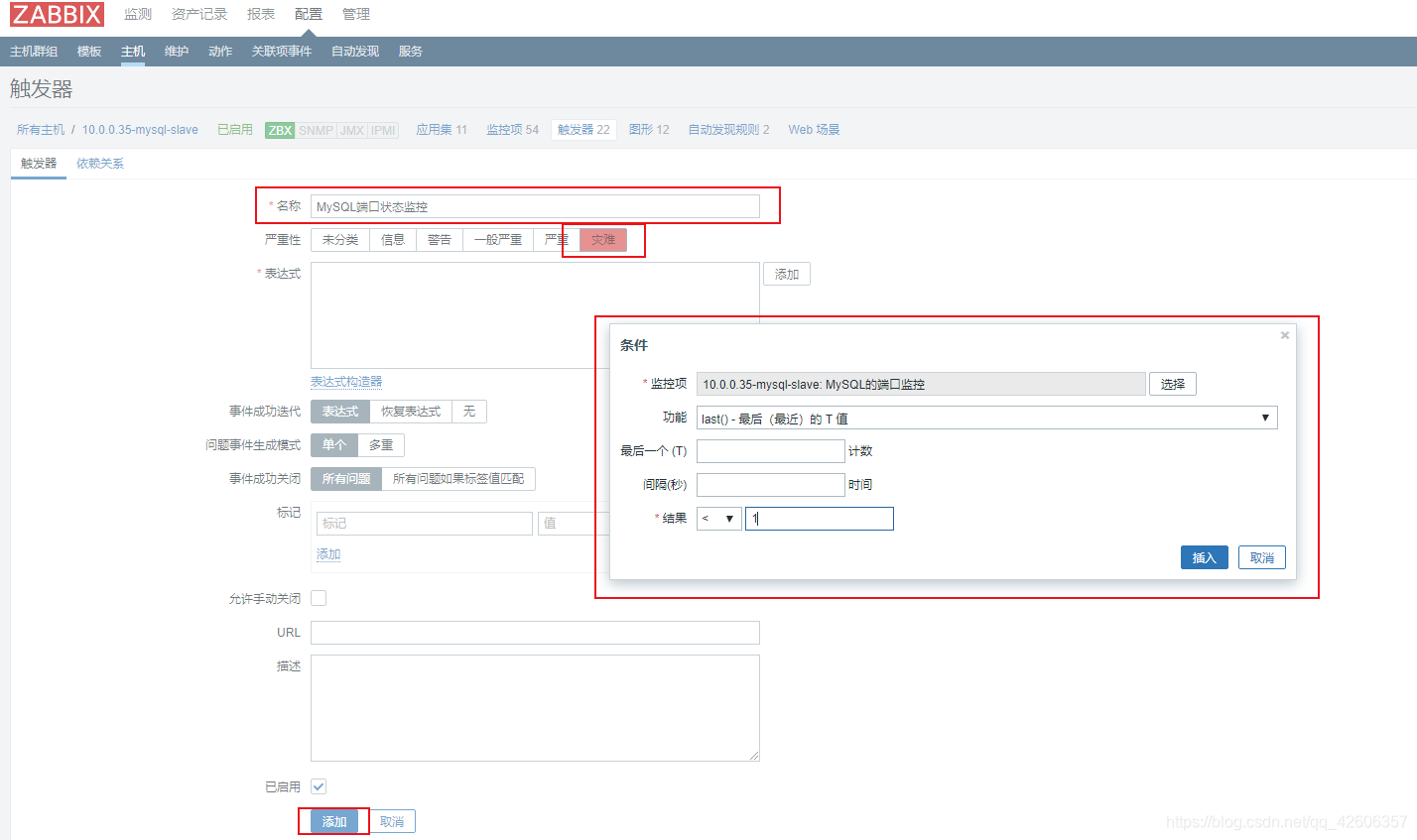Image resolution: width=1417 pixels, height=840 pixels.
Task: Select severity 灾难
Action: [x=603, y=240]
